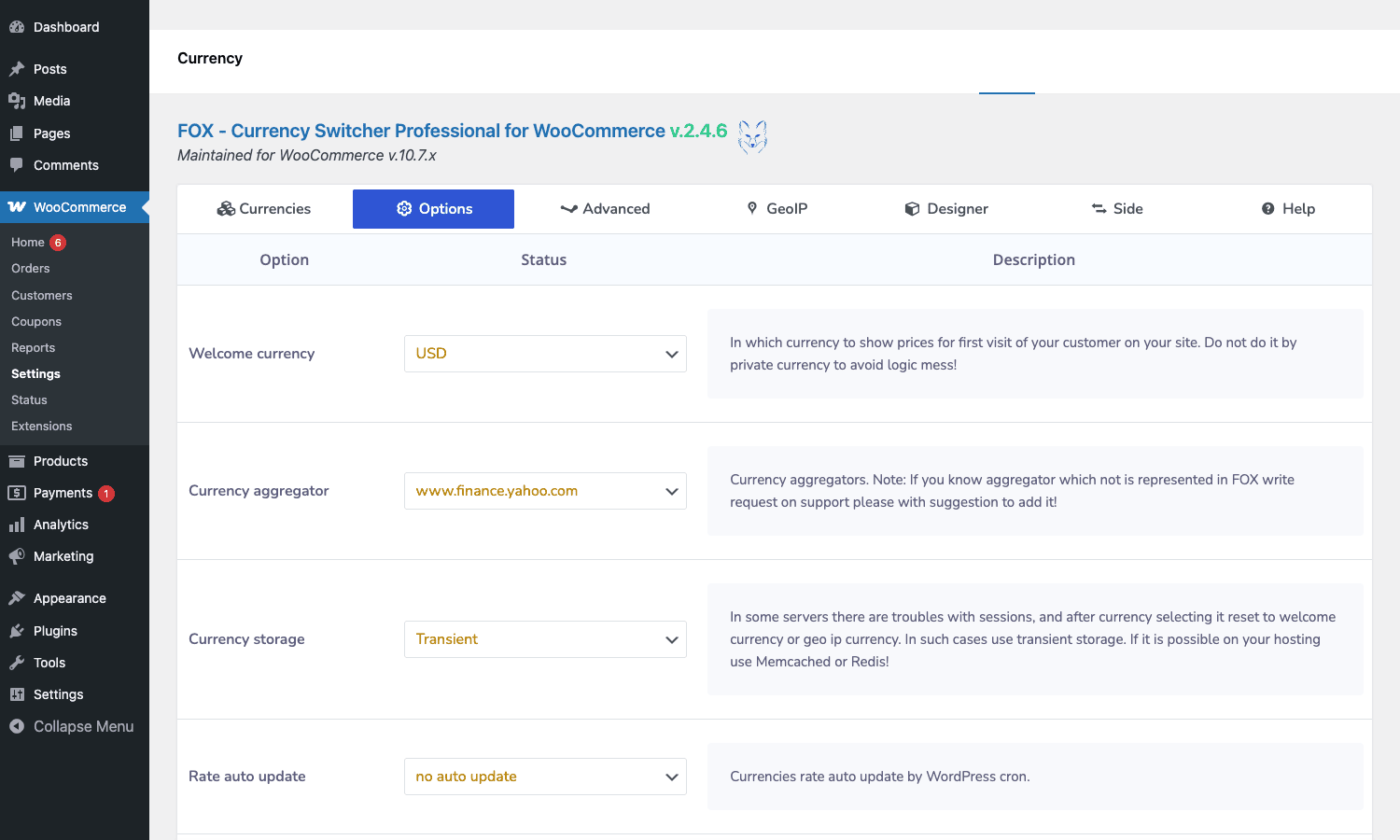Image resolution: width=1400 pixels, height=840 pixels.
Task: Click the Payments notification badge 1
Action: 106,494
